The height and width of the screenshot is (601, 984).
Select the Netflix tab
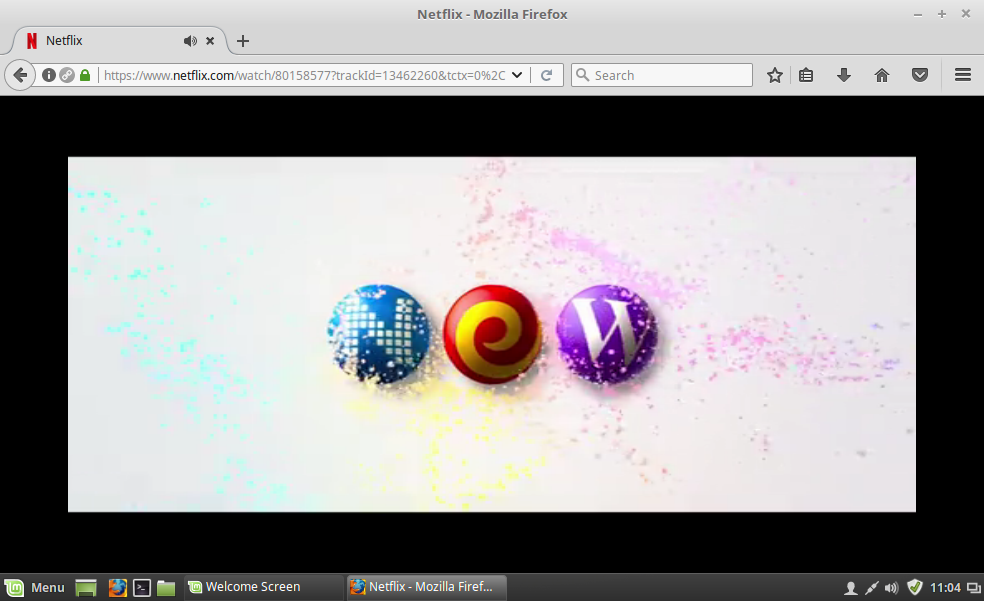(x=119, y=41)
